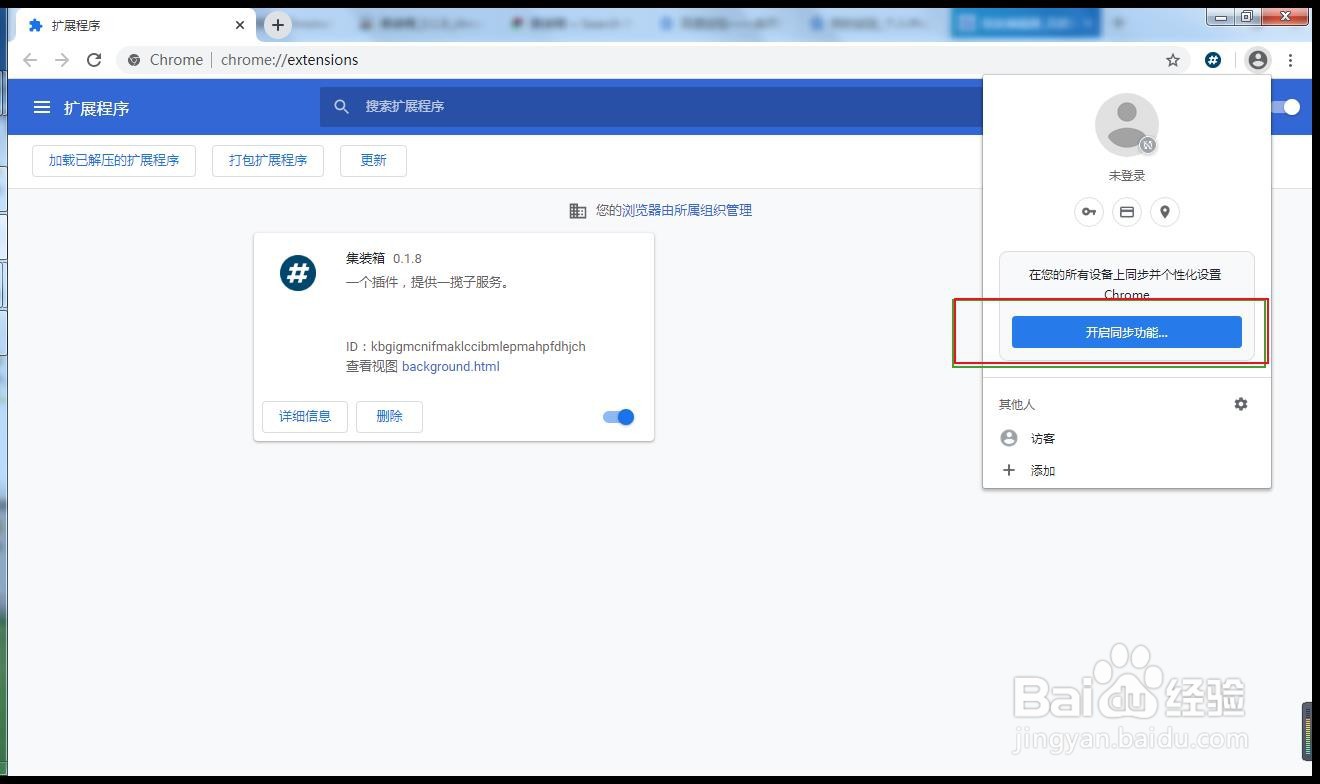Click 开启同步功能 button

click(1127, 332)
